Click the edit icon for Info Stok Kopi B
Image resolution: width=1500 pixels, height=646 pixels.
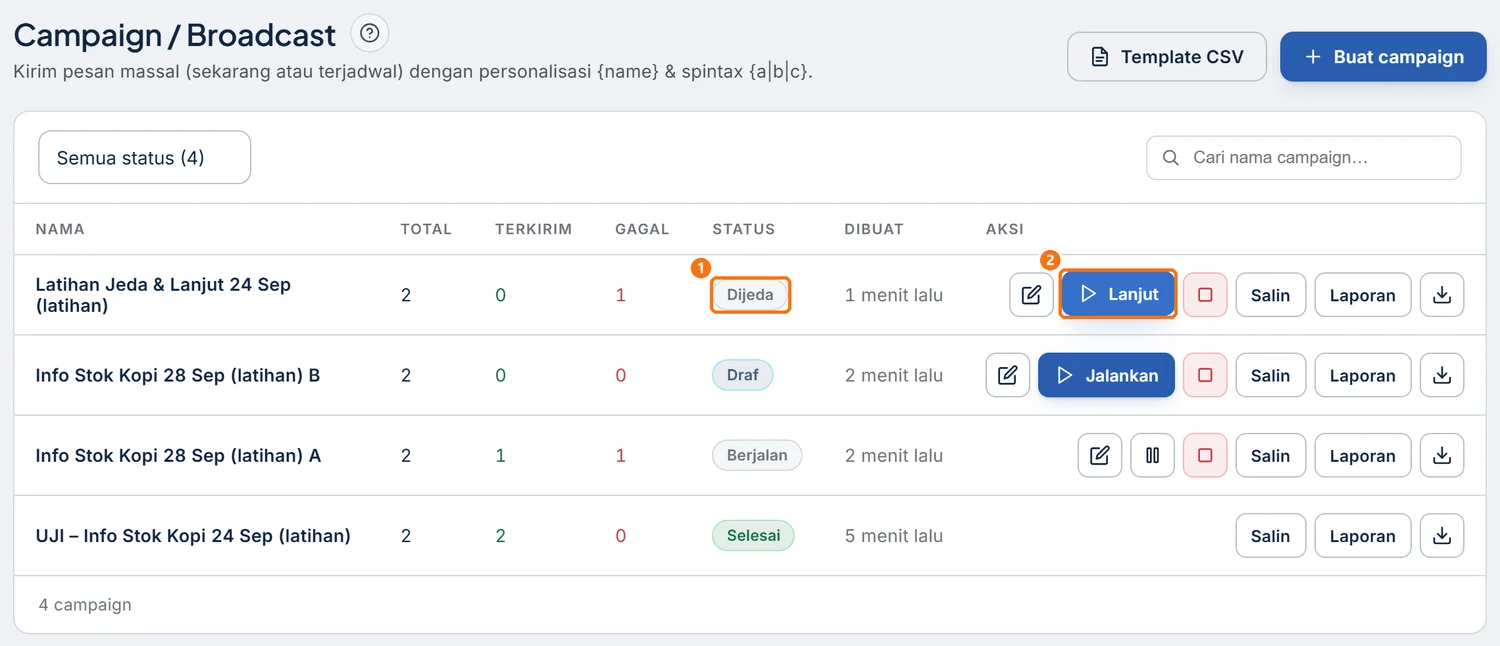[x=1008, y=375]
